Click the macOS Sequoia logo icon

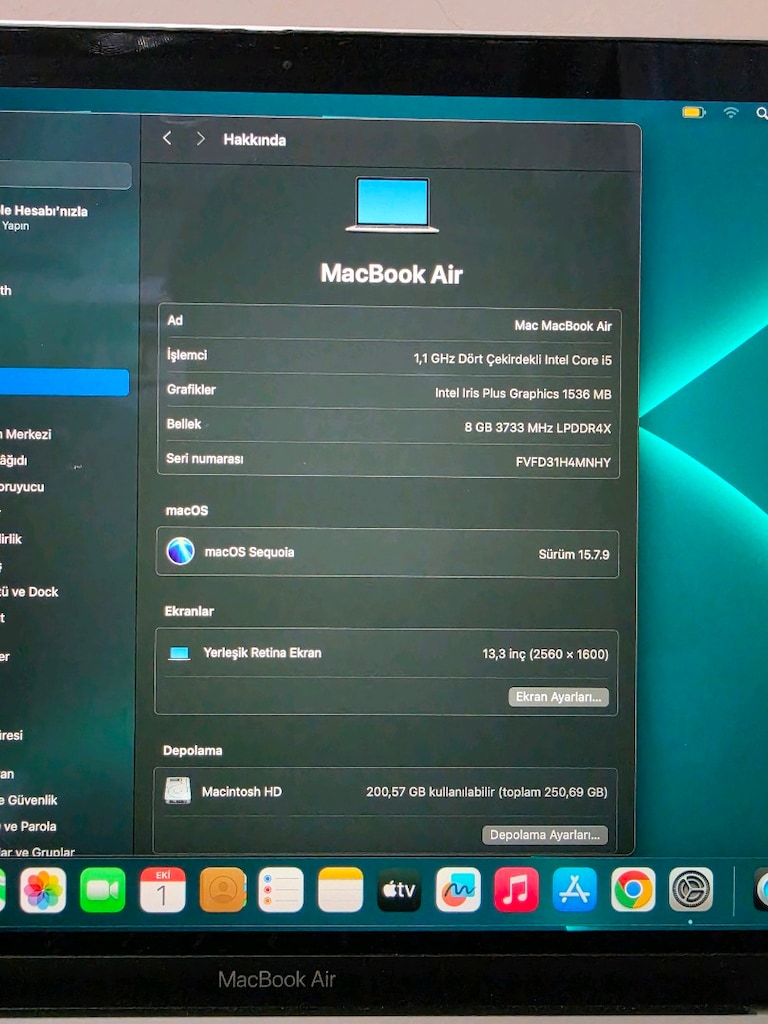(x=180, y=551)
